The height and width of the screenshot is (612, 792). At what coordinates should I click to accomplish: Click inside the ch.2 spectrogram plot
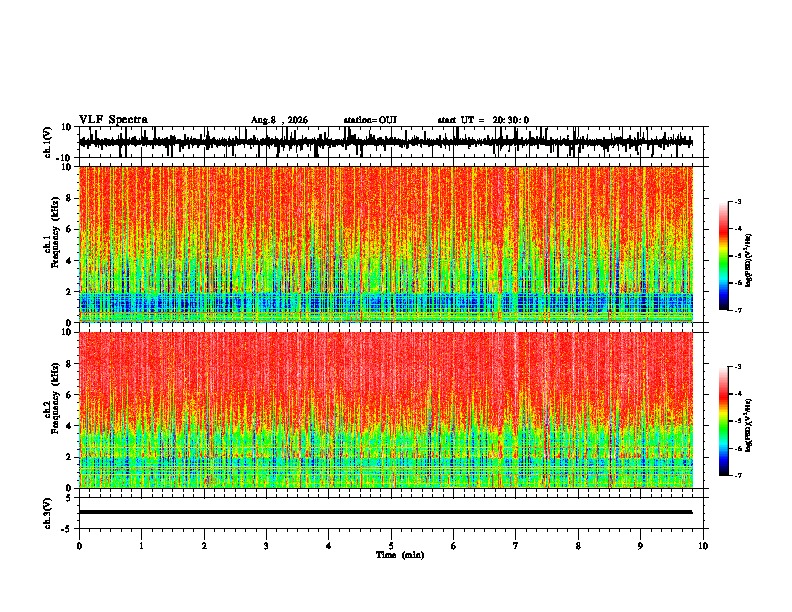385,410
